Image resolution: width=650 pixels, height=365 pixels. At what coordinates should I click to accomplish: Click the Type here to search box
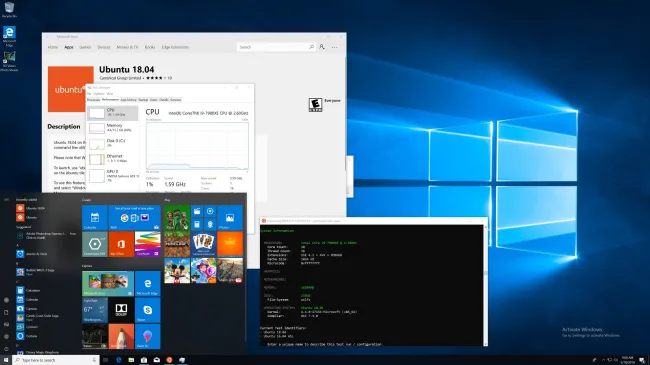click(x=56, y=360)
